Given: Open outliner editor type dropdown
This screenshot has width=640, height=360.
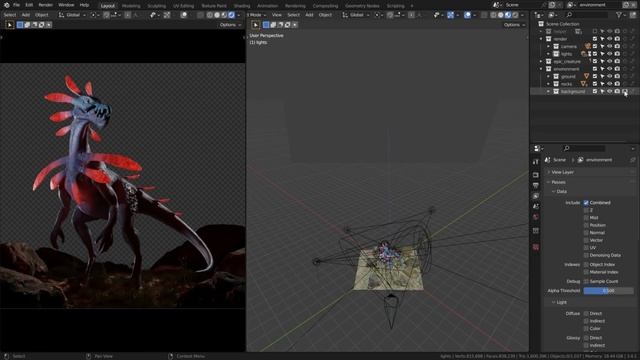Looking at the screenshot, I should (540, 15).
